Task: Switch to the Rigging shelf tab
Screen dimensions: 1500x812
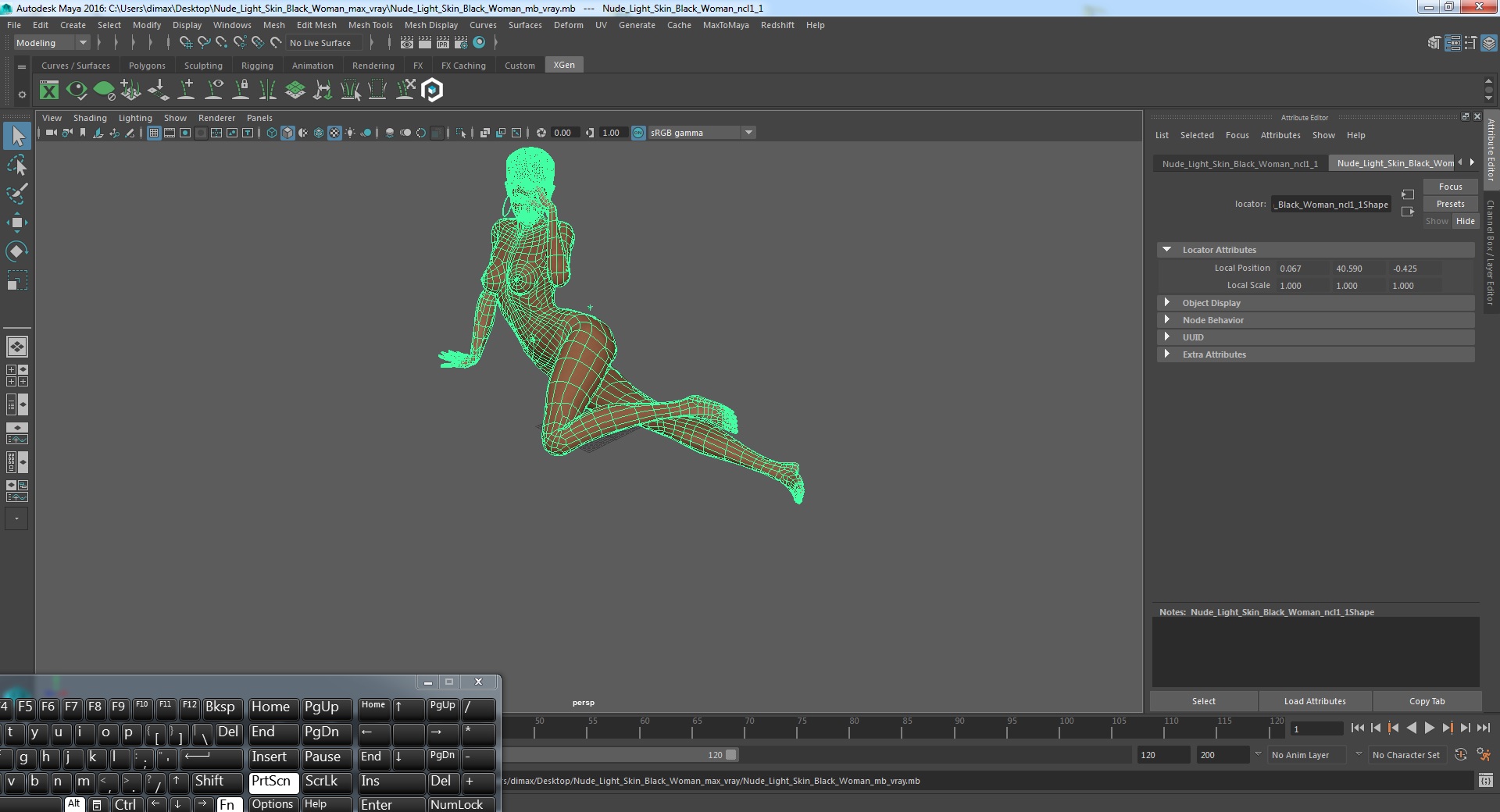Action: point(257,66)
